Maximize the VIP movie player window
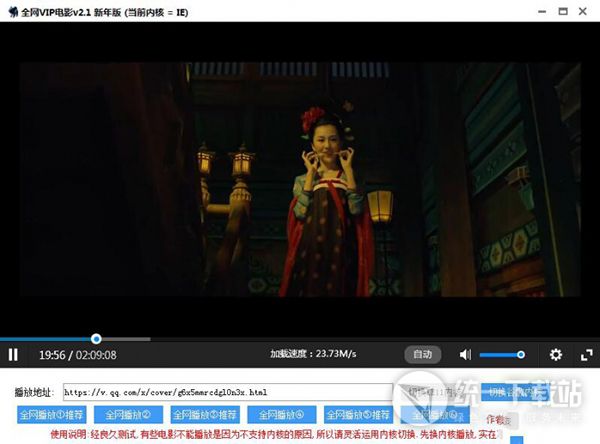 (x=561, y=9)
